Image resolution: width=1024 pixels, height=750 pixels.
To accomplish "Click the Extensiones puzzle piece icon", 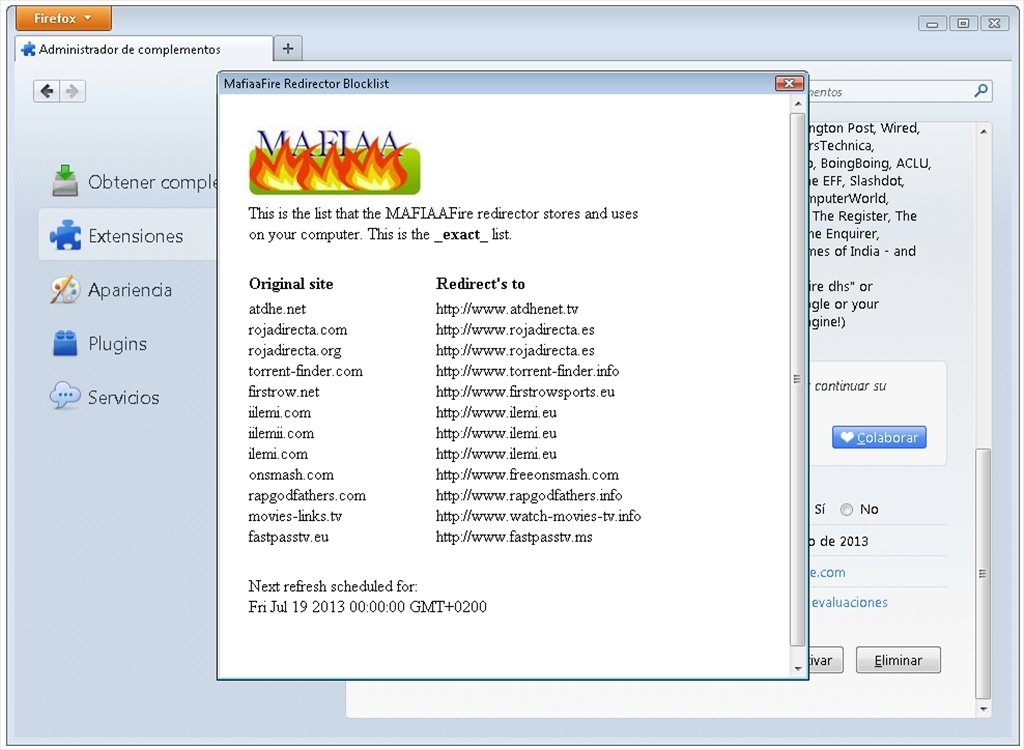I will 65,235.
